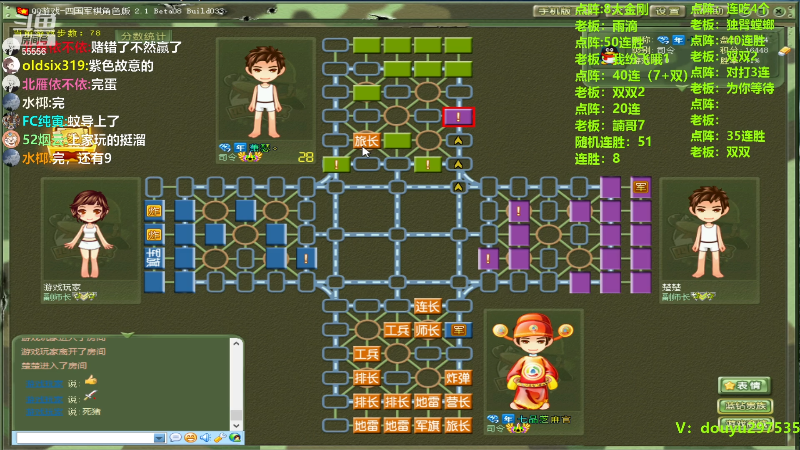Click the 年 badge under top player
Image resolution: width=800 pixels, height=450 pixels.
240,148
